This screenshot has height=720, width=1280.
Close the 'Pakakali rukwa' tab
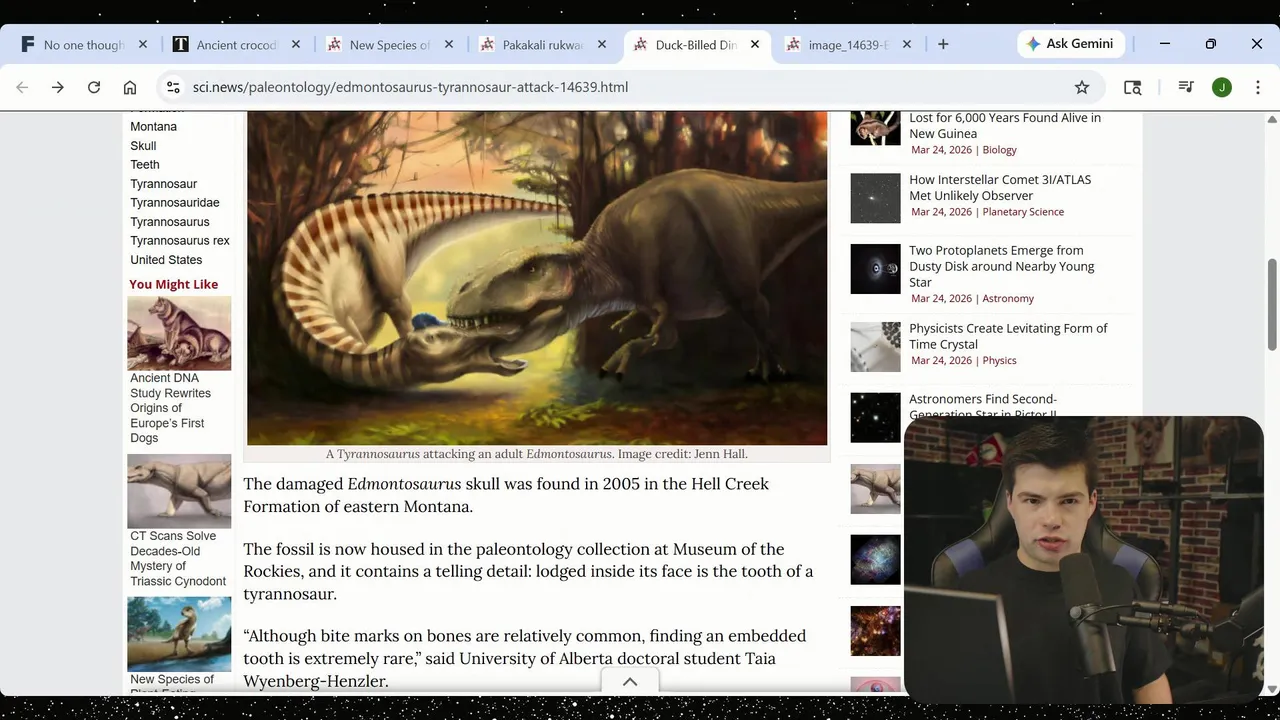coord(602,44)
